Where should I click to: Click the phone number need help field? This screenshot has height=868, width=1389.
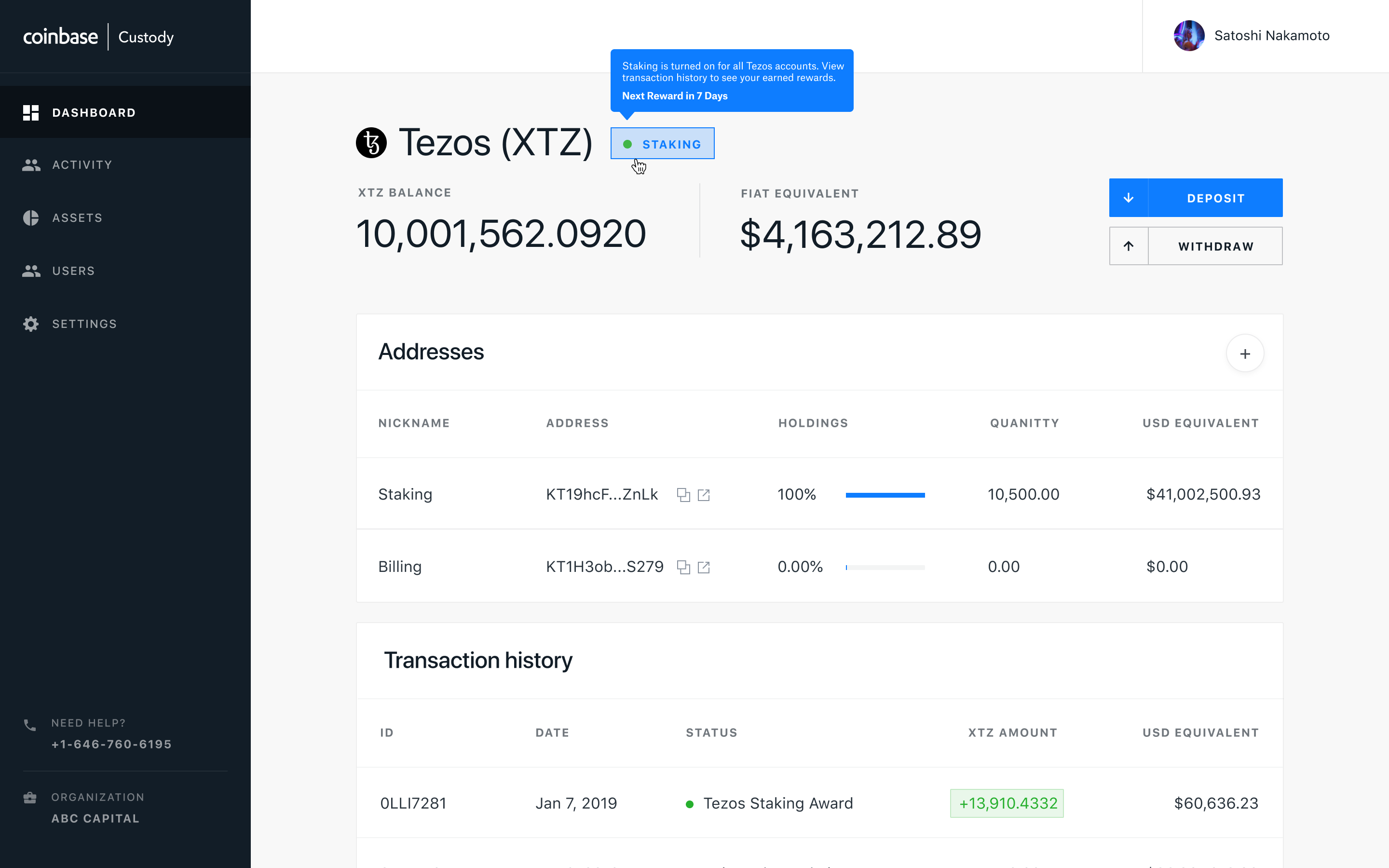point(110,744)
